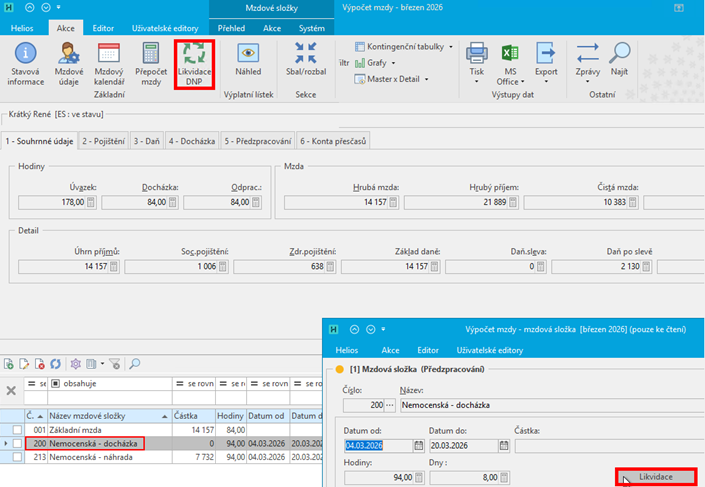Switch to the 3 - Daň tab
Screen dimensions: 705x487
point(146,142)
